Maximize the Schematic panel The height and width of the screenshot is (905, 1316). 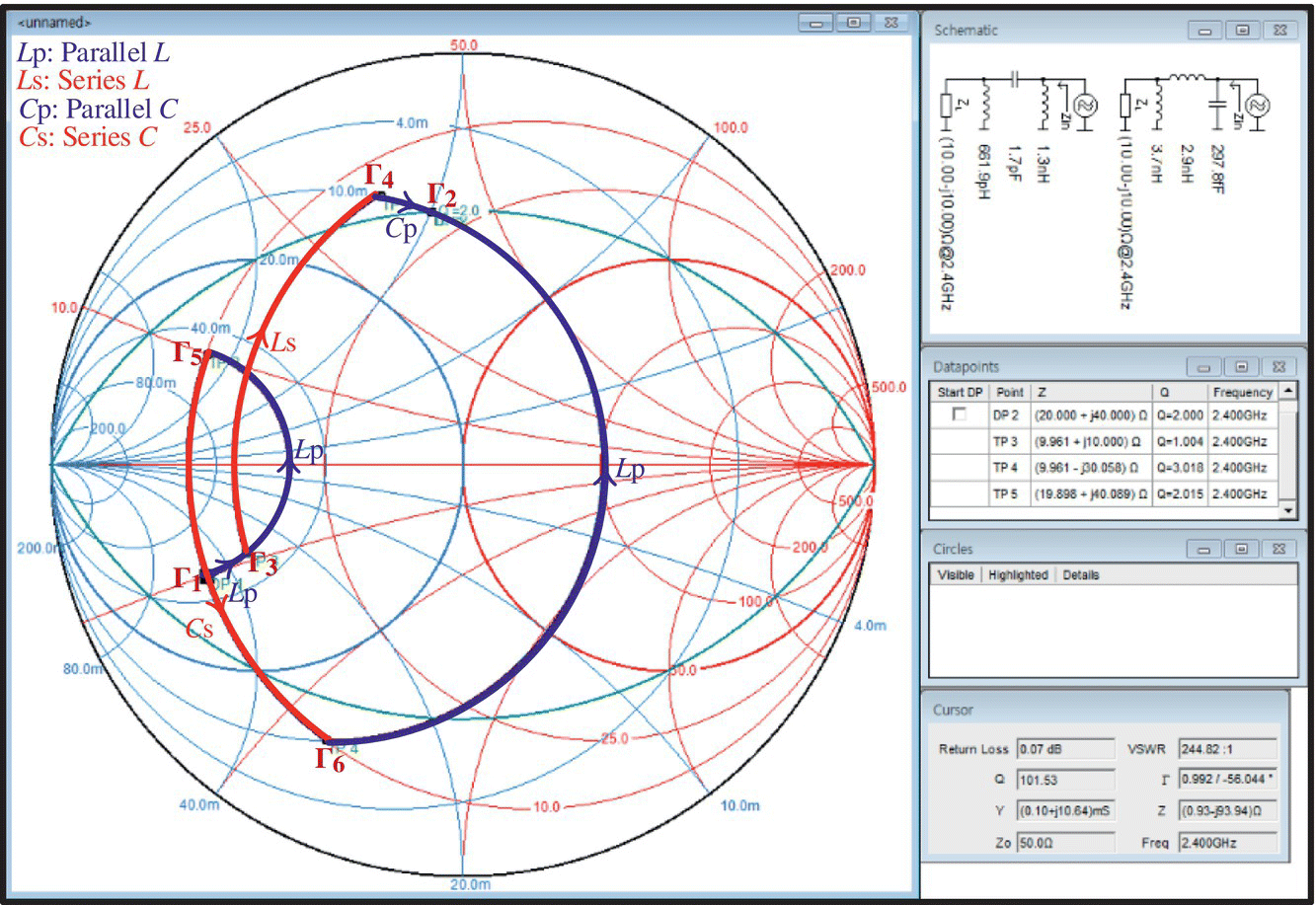coord(1240,31)
